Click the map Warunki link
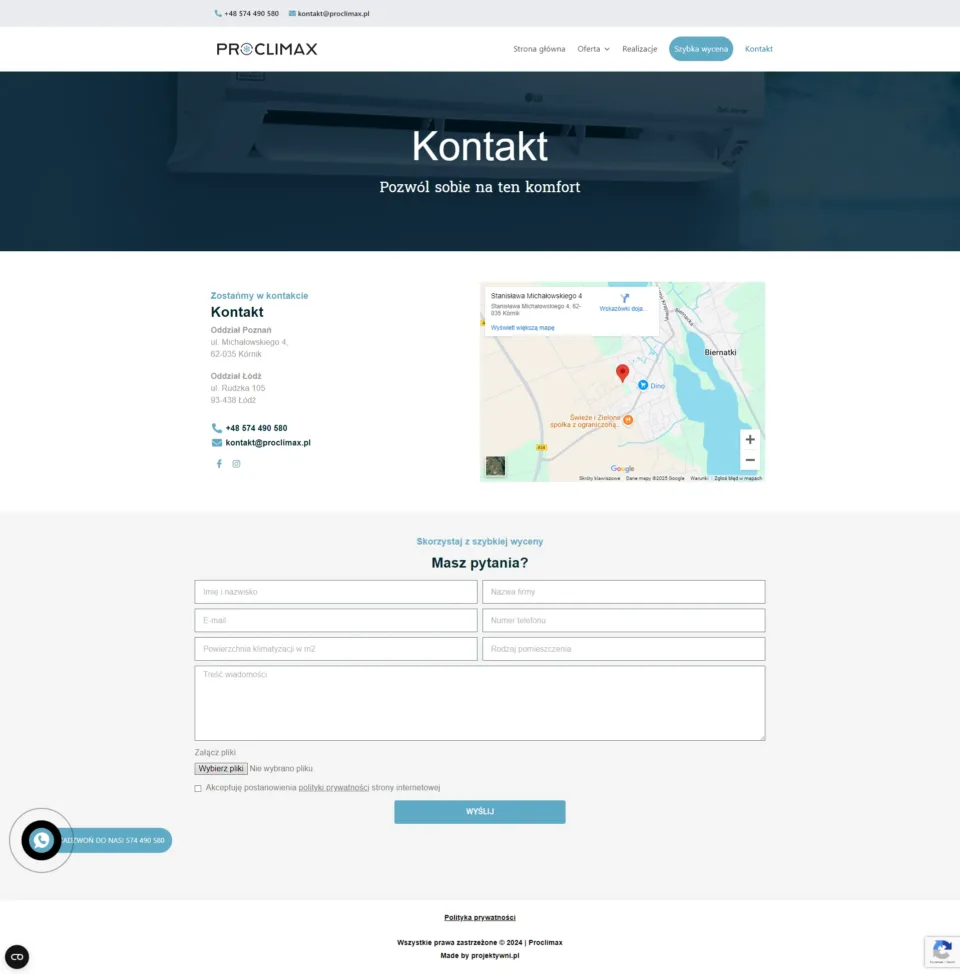 699,478
